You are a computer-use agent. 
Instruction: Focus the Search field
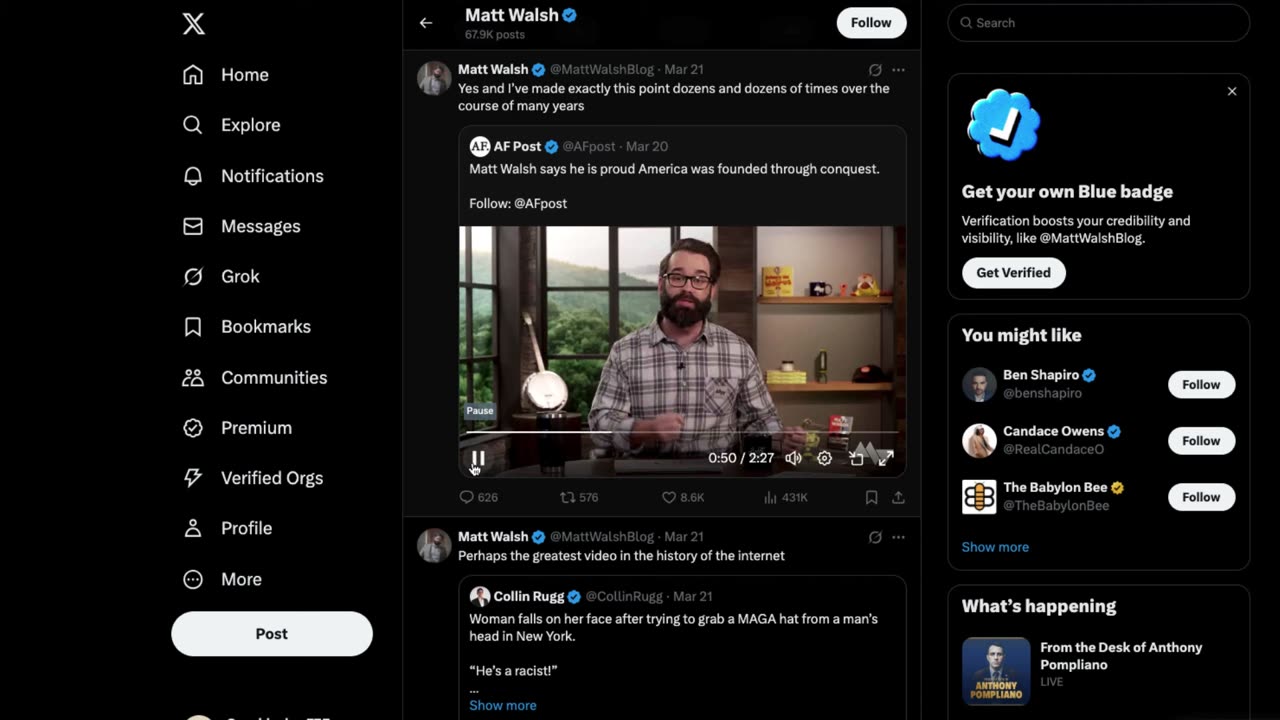(1098, 23)
